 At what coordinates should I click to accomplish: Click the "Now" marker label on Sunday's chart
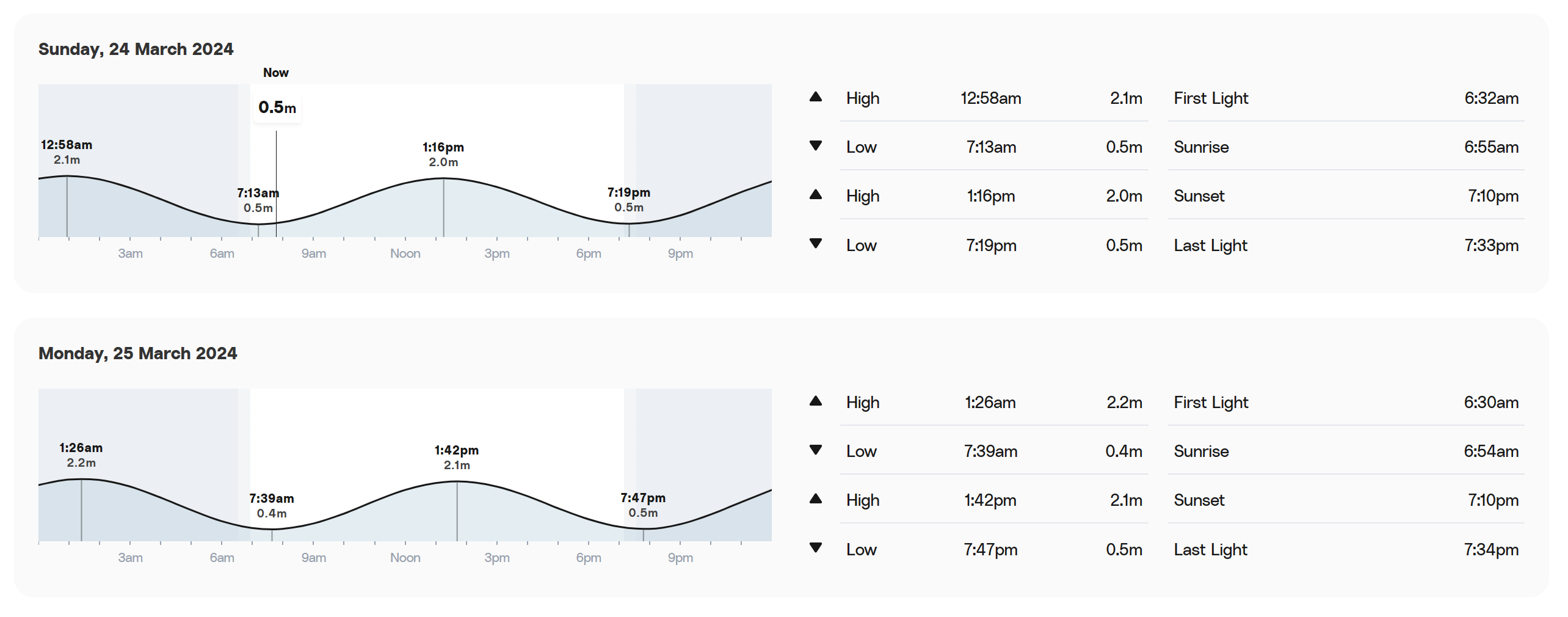275,73
